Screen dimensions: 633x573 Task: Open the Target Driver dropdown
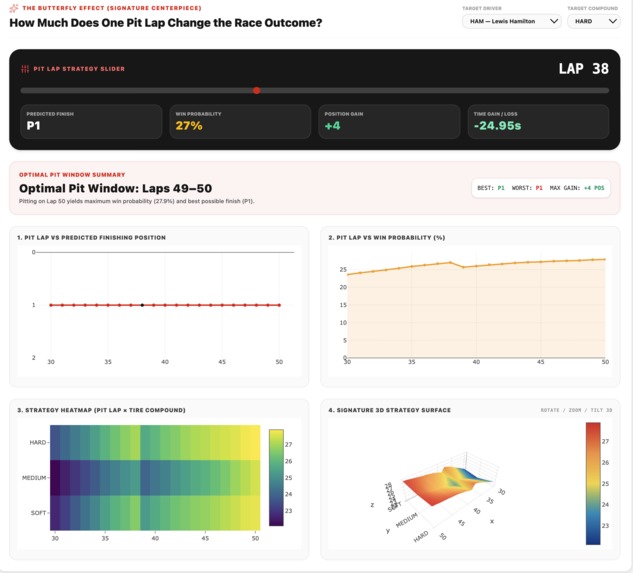511,21
